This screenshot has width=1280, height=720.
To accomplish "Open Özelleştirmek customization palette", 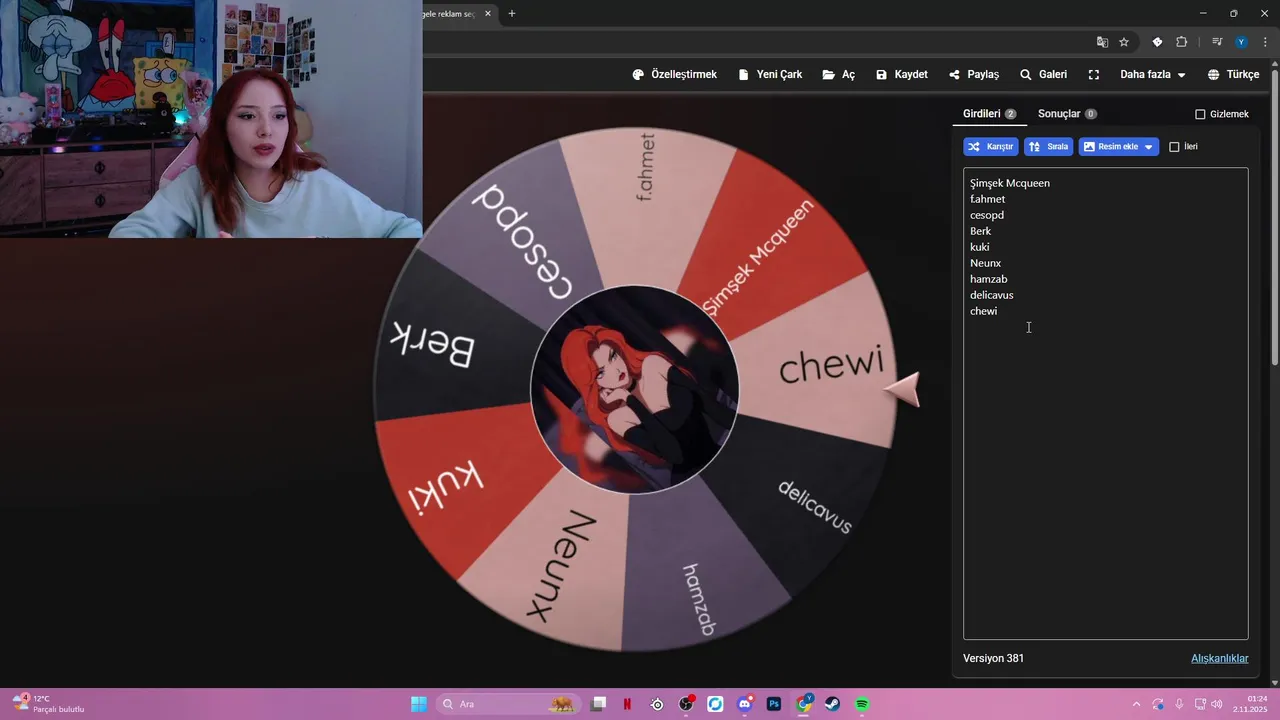I will [x=675, y=75].
